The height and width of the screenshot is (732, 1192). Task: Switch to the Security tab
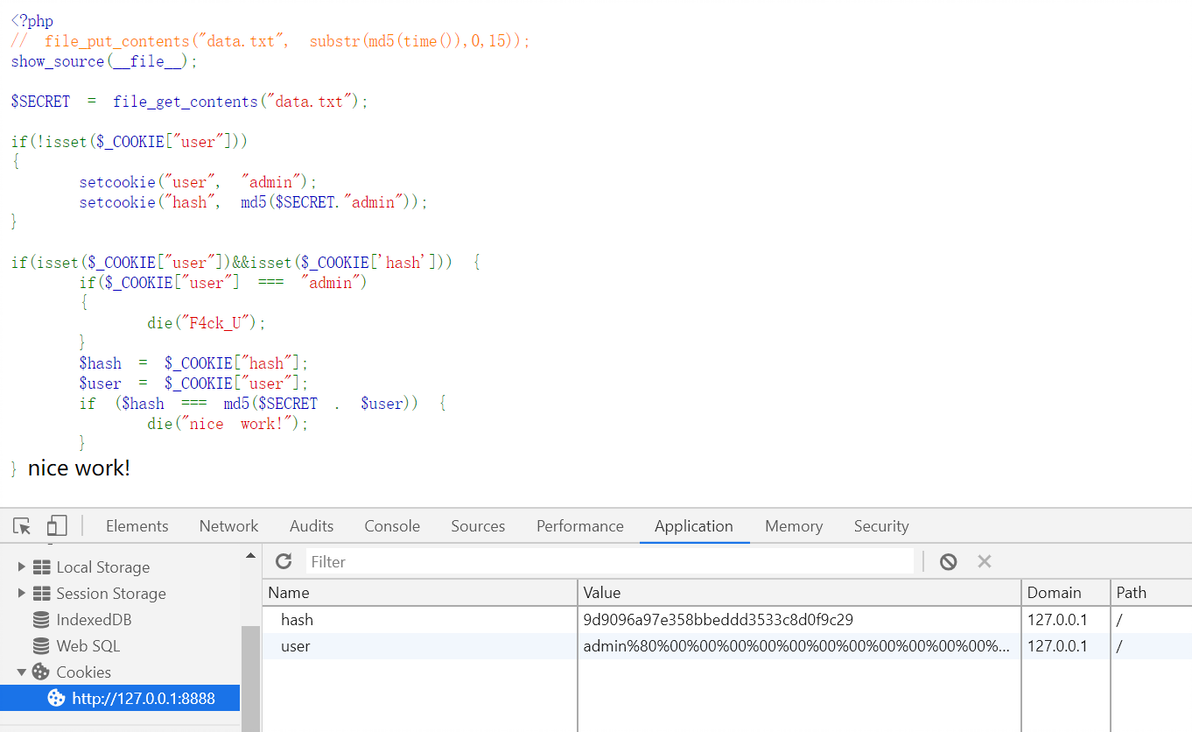point(881,526)
